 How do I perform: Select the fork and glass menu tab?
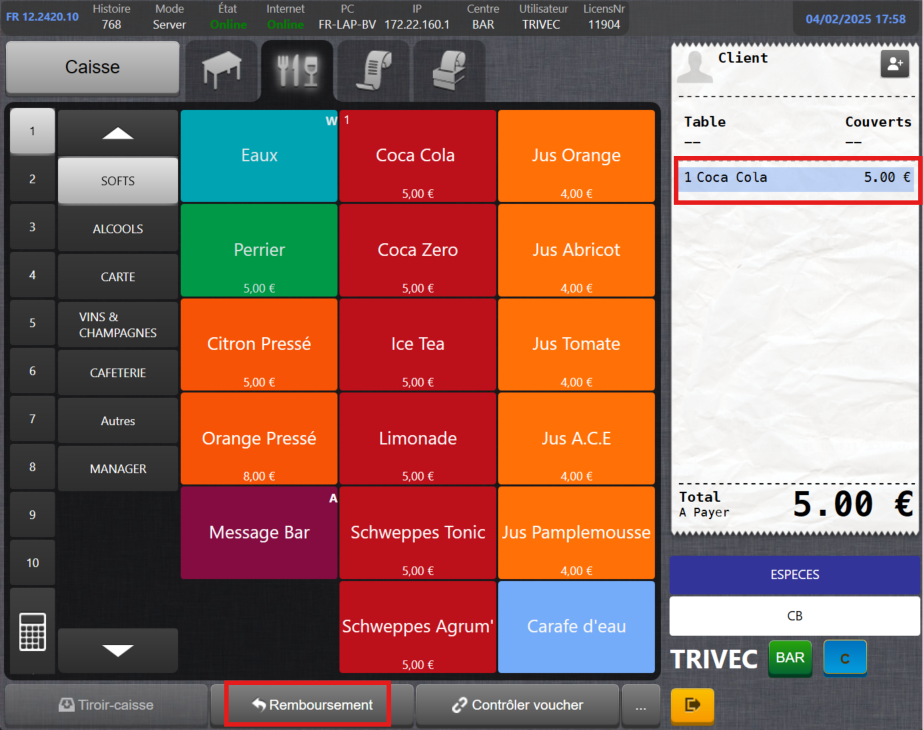(297, 70)
